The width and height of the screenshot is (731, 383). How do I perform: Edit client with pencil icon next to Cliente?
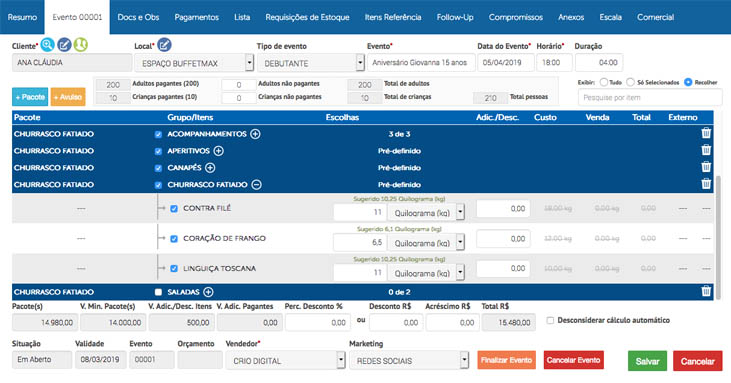pos(64,45)
